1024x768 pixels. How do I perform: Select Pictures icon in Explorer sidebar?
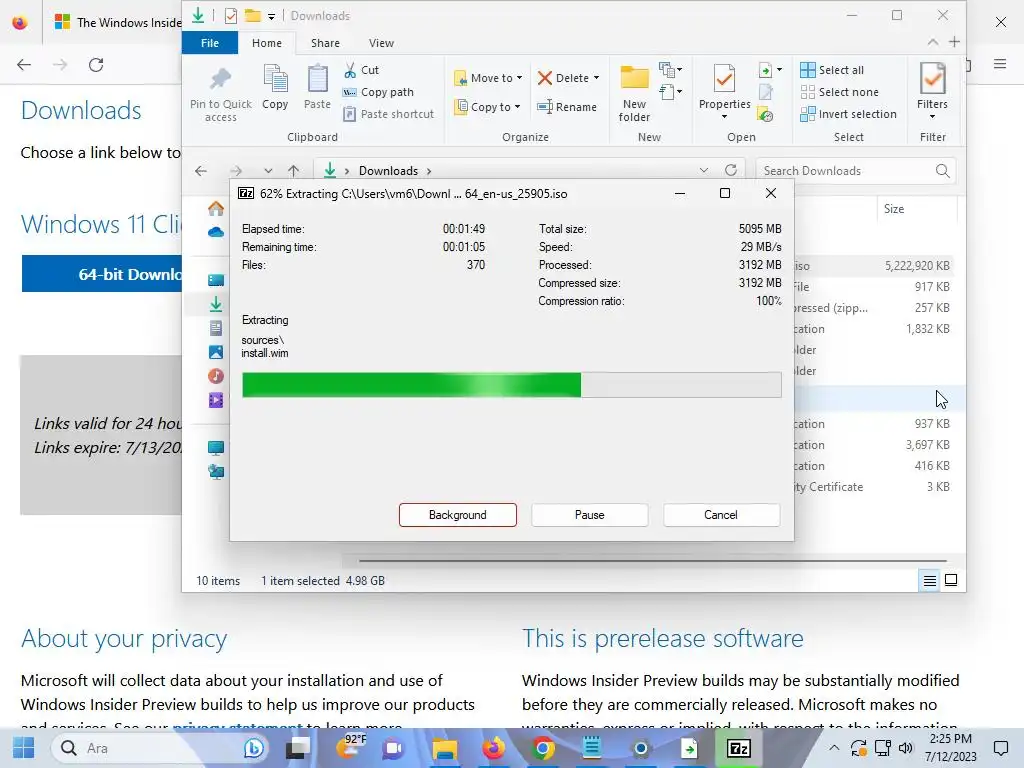click(216, 352)
